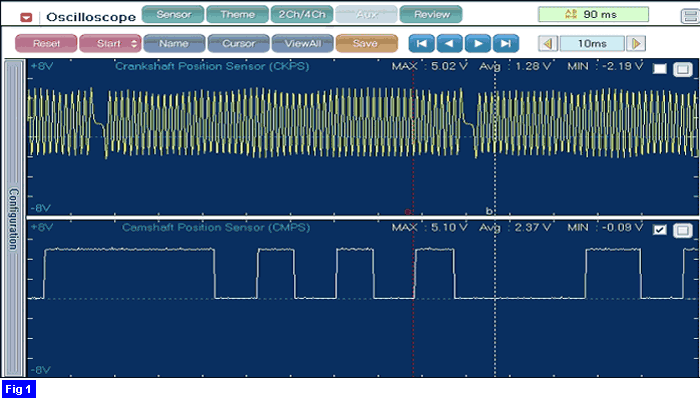
Task: Click the Start button
Action: [x=108, y=44]
